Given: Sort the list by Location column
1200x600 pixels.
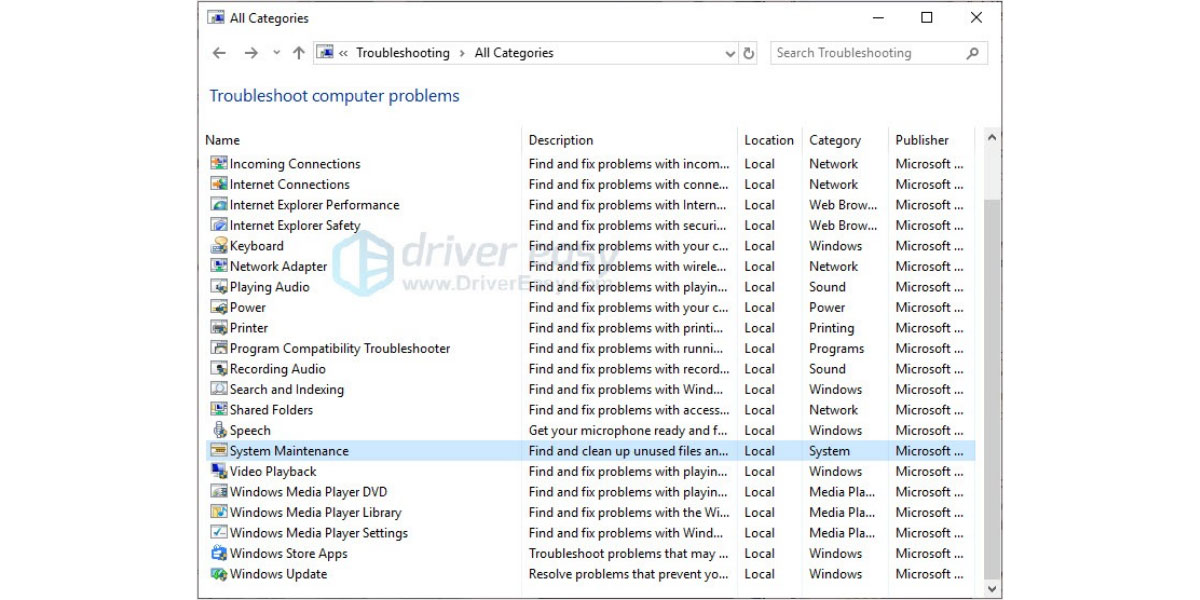Looking at the screenshot, I should 769,140.
